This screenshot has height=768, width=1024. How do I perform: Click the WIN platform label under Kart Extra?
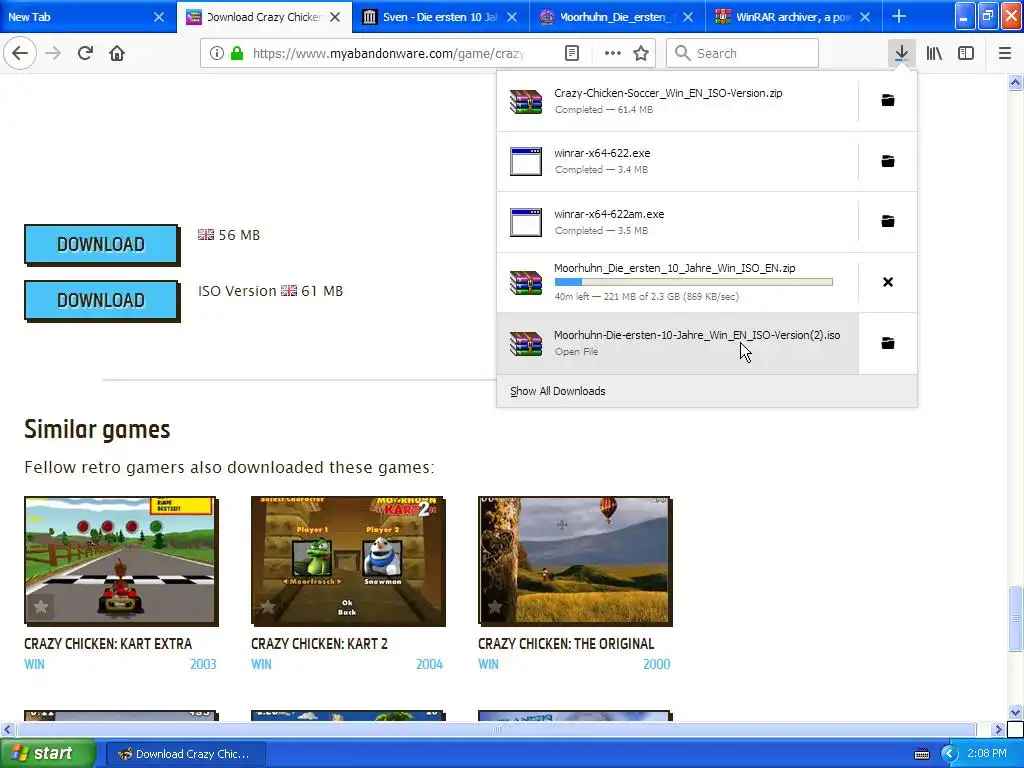35,664
